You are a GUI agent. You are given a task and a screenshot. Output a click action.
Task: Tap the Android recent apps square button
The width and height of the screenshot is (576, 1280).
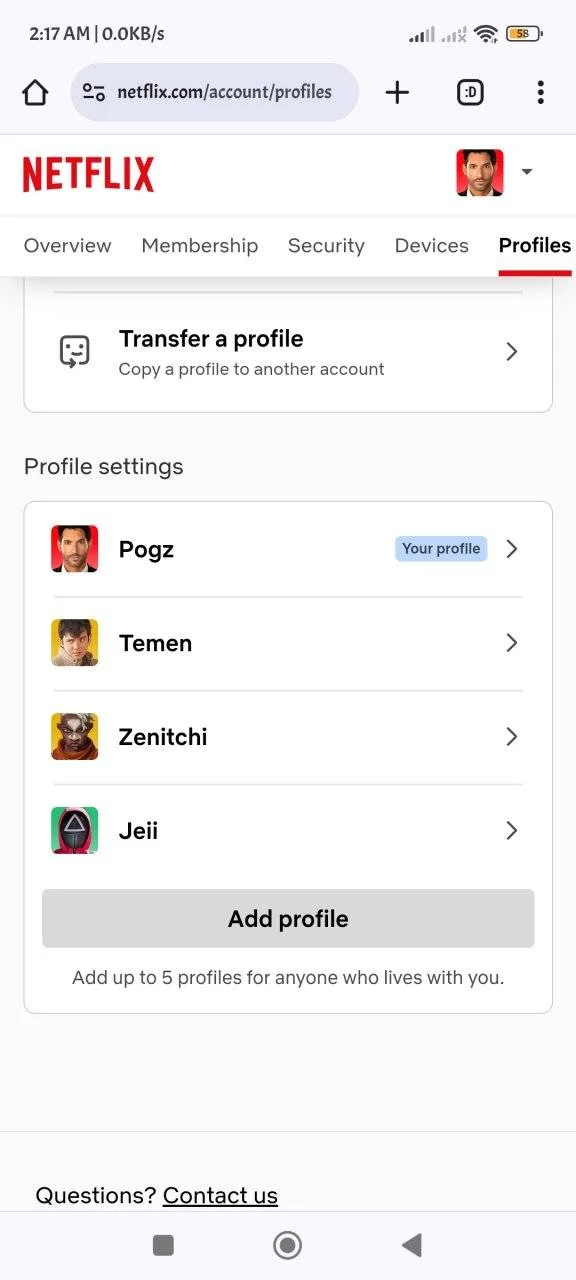tap(163, 1245)
